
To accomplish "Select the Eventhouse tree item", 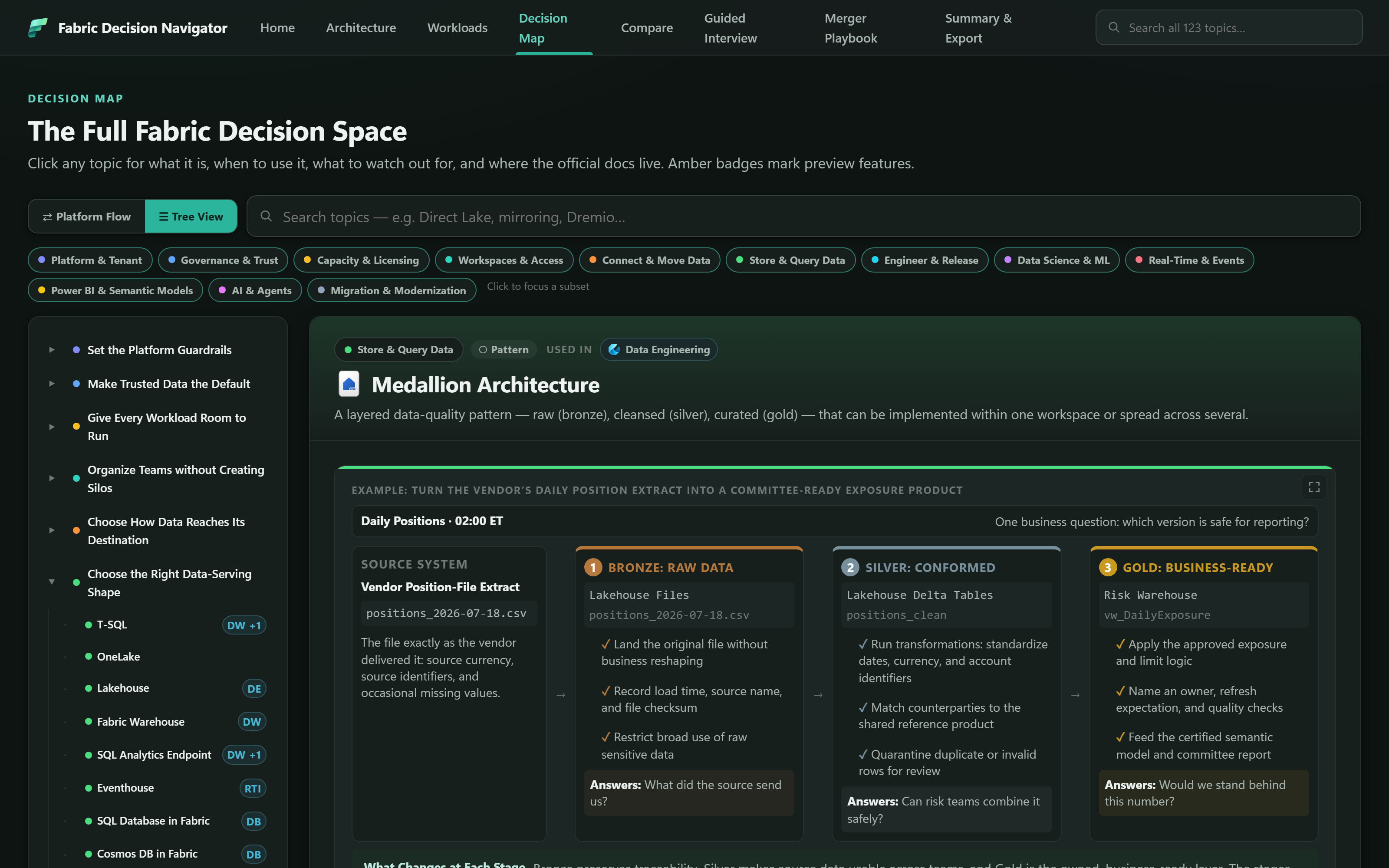I will click(x=125, y=788).
